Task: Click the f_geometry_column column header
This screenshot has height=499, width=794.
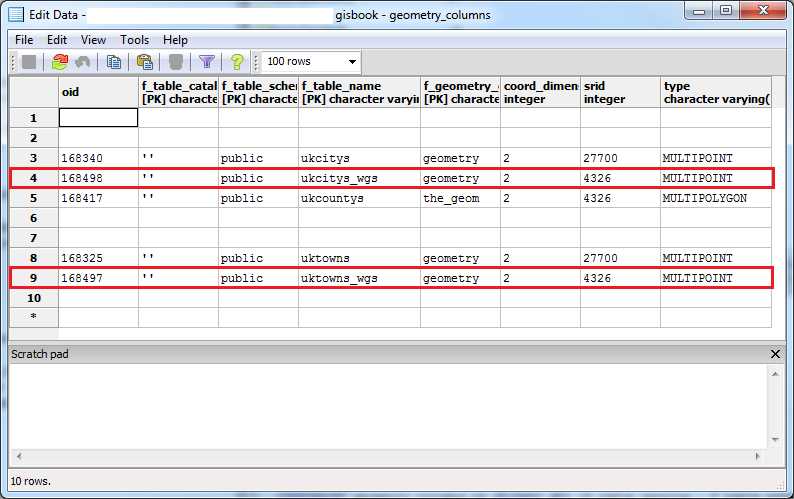Action: 460,92
